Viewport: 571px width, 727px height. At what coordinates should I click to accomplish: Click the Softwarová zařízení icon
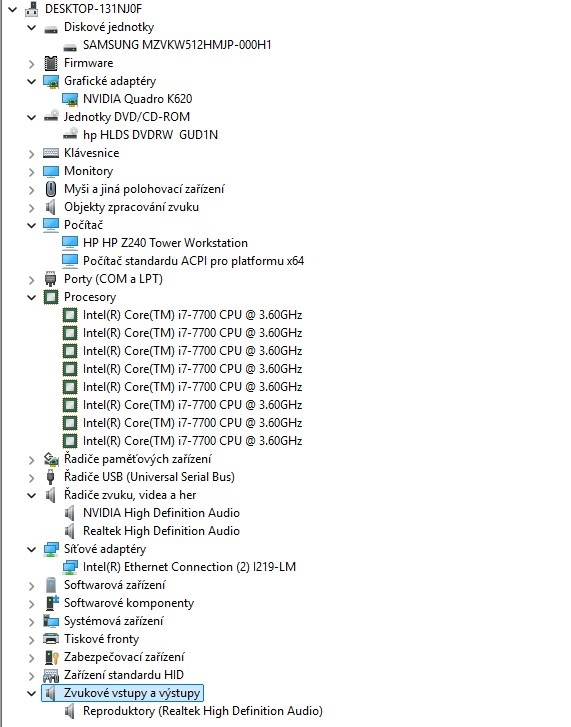(x=51, y=585)
